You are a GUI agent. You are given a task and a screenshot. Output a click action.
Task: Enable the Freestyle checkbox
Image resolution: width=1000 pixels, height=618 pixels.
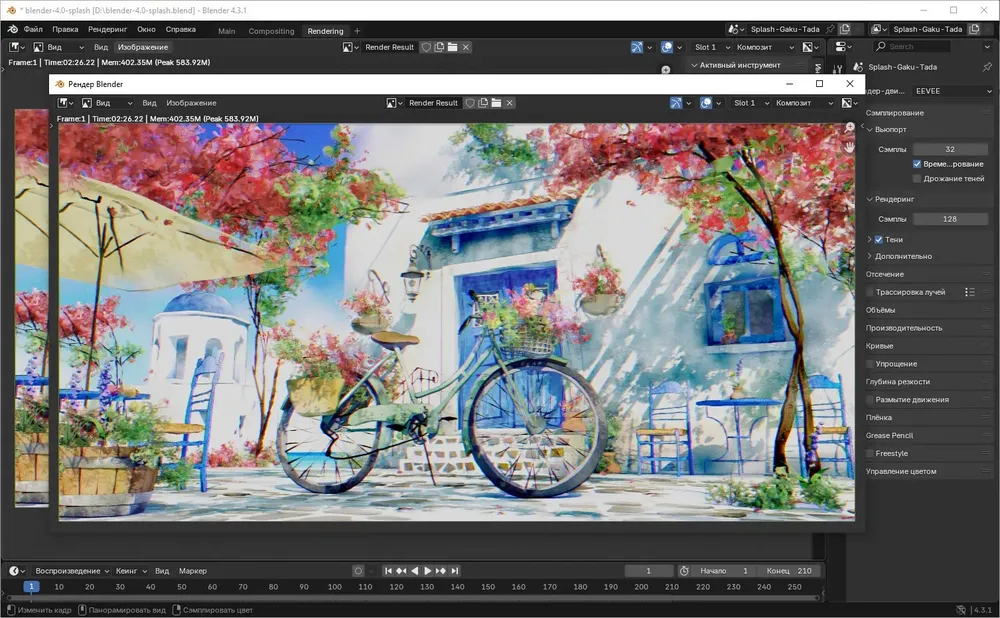870,453
